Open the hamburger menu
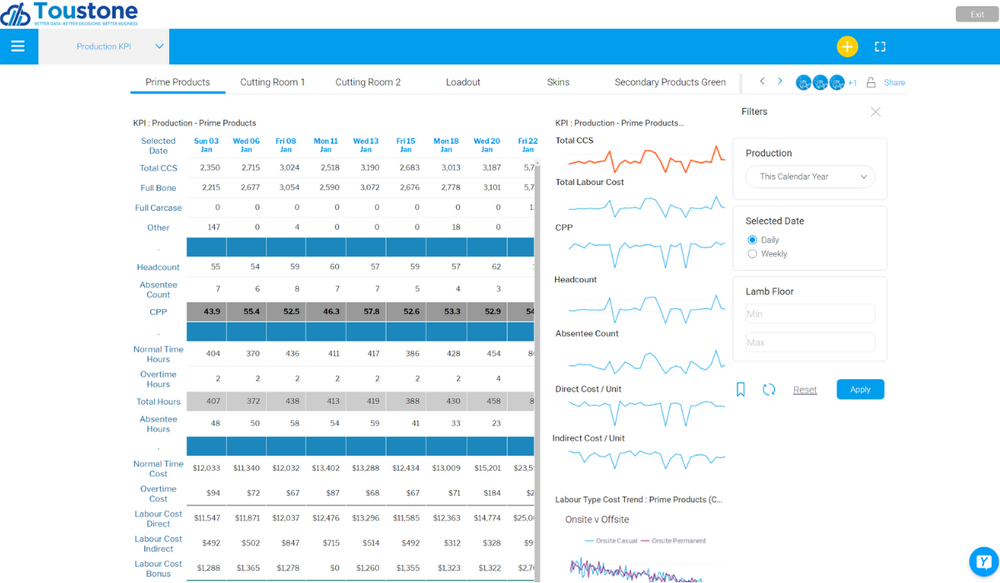The height and width of the screenshot is (583, 1000). (x=18, y=46)
